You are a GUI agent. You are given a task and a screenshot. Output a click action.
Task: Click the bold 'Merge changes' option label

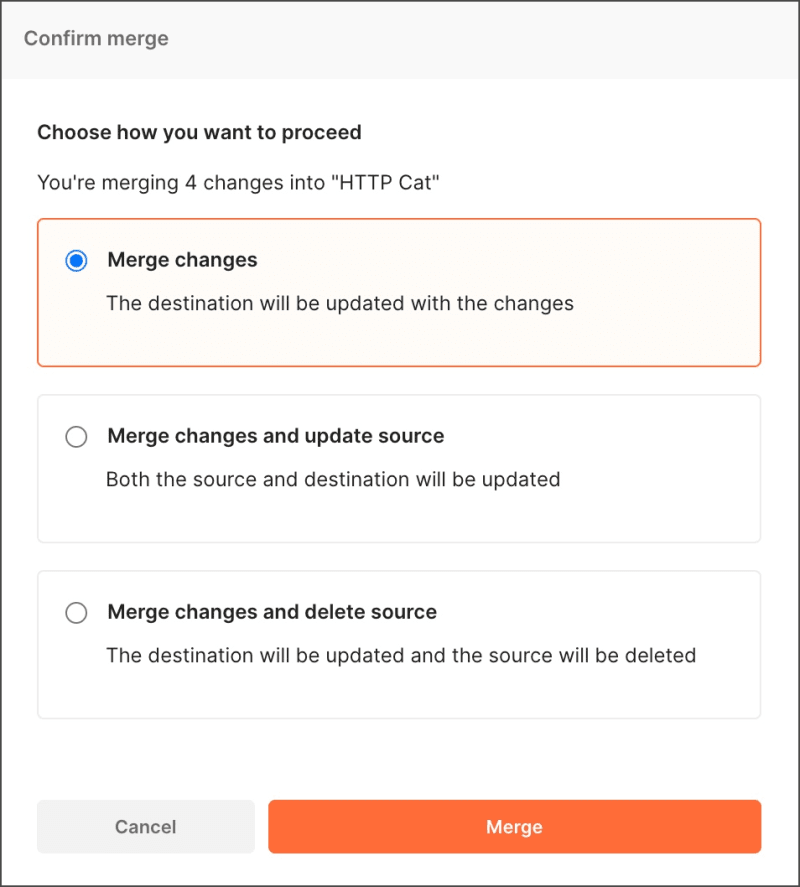182,260
